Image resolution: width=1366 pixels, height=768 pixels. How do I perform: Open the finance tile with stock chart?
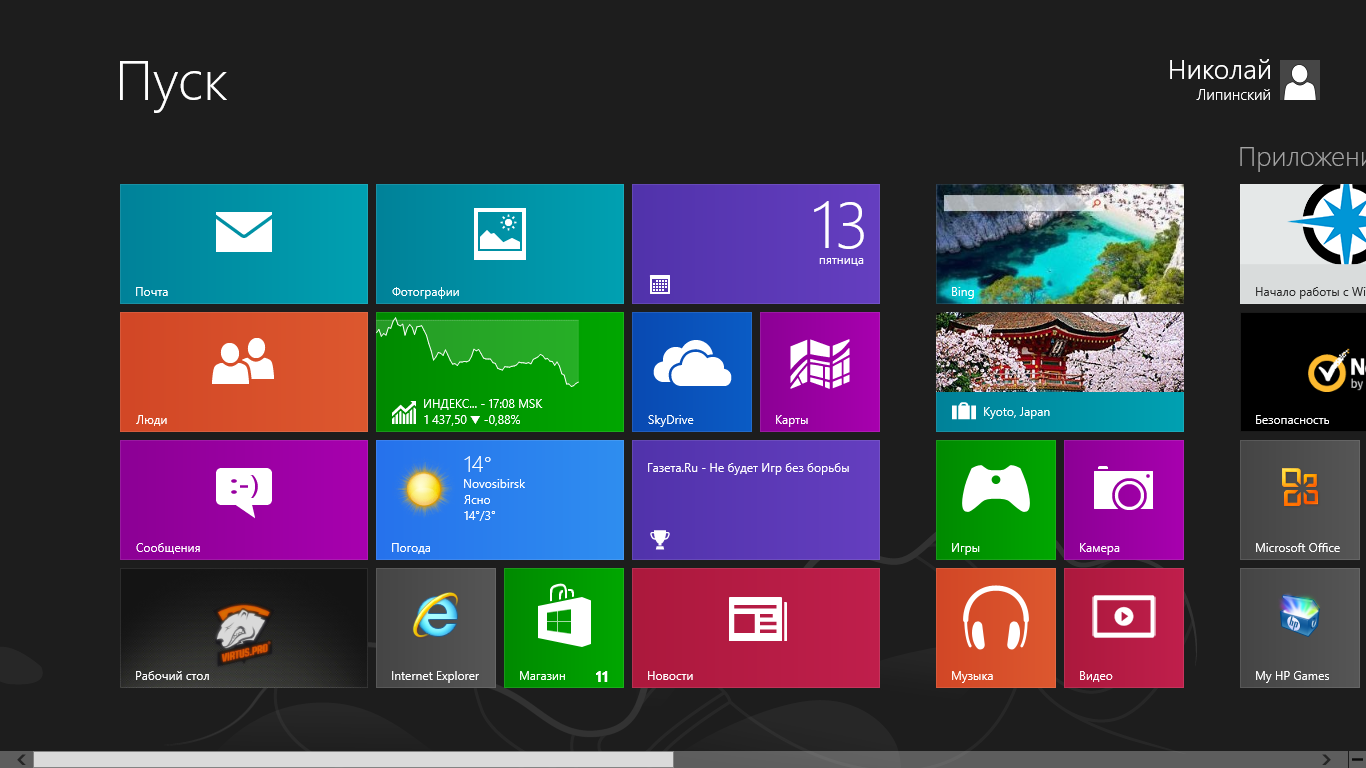click(500, 372)
